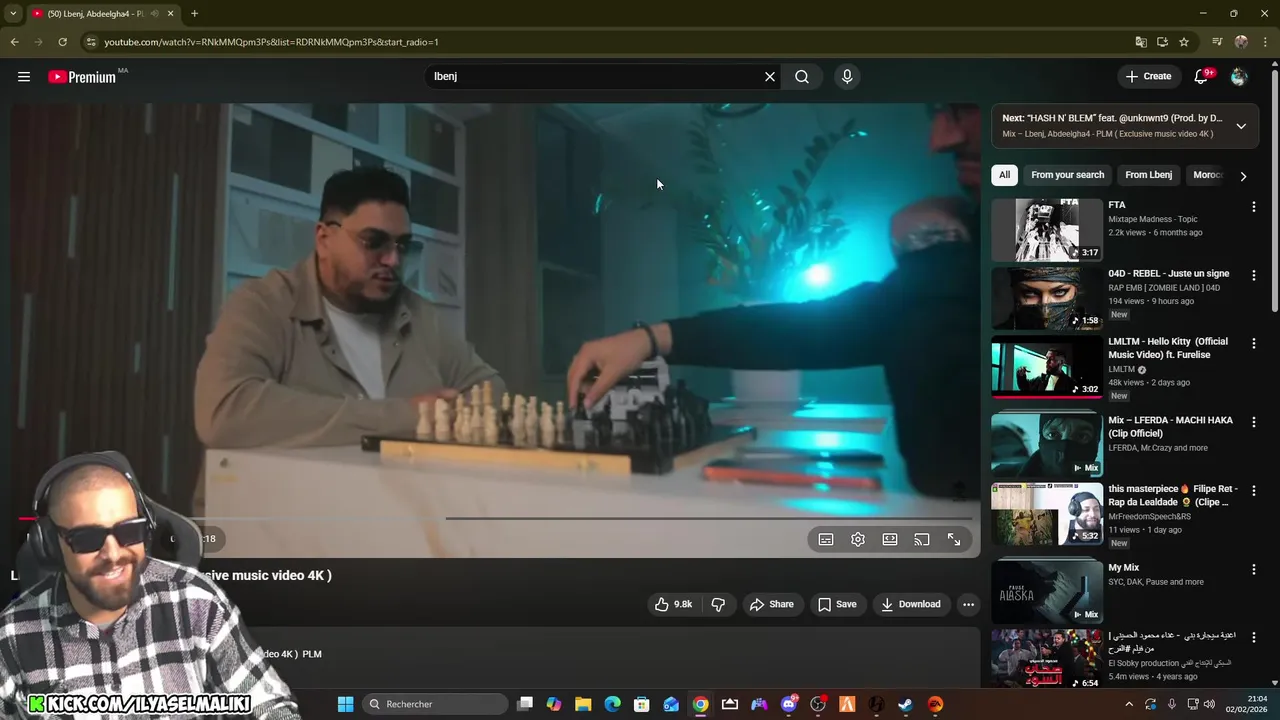
Task: Download the video
Action: (x=910, y=604)
